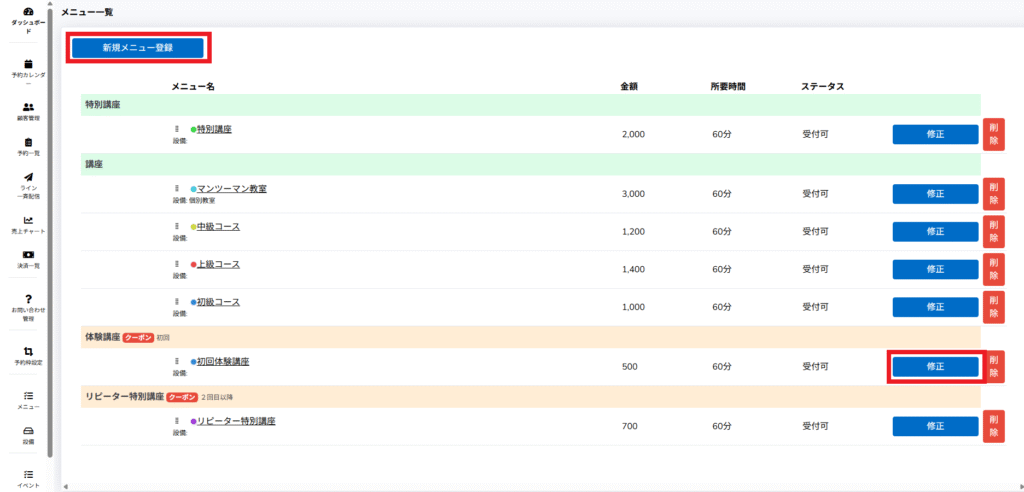
Task: Click 新規メニュー登録 button
Action: click(137, 47)
